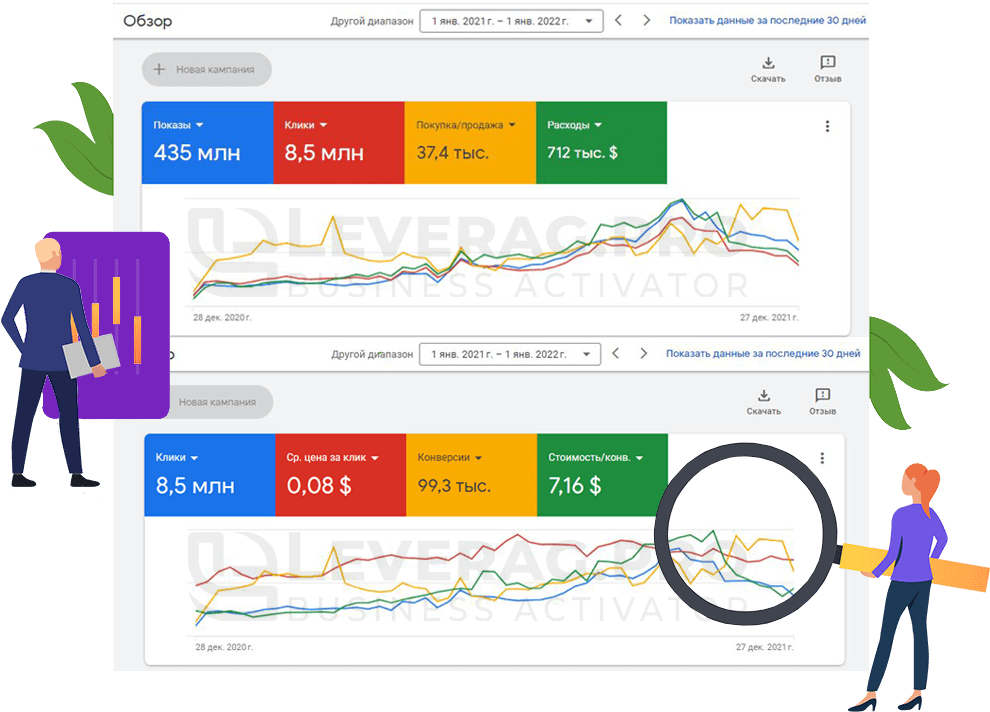
Task: Open the three-dot menu of the lower chart card
Action: [x=822, y=458]
